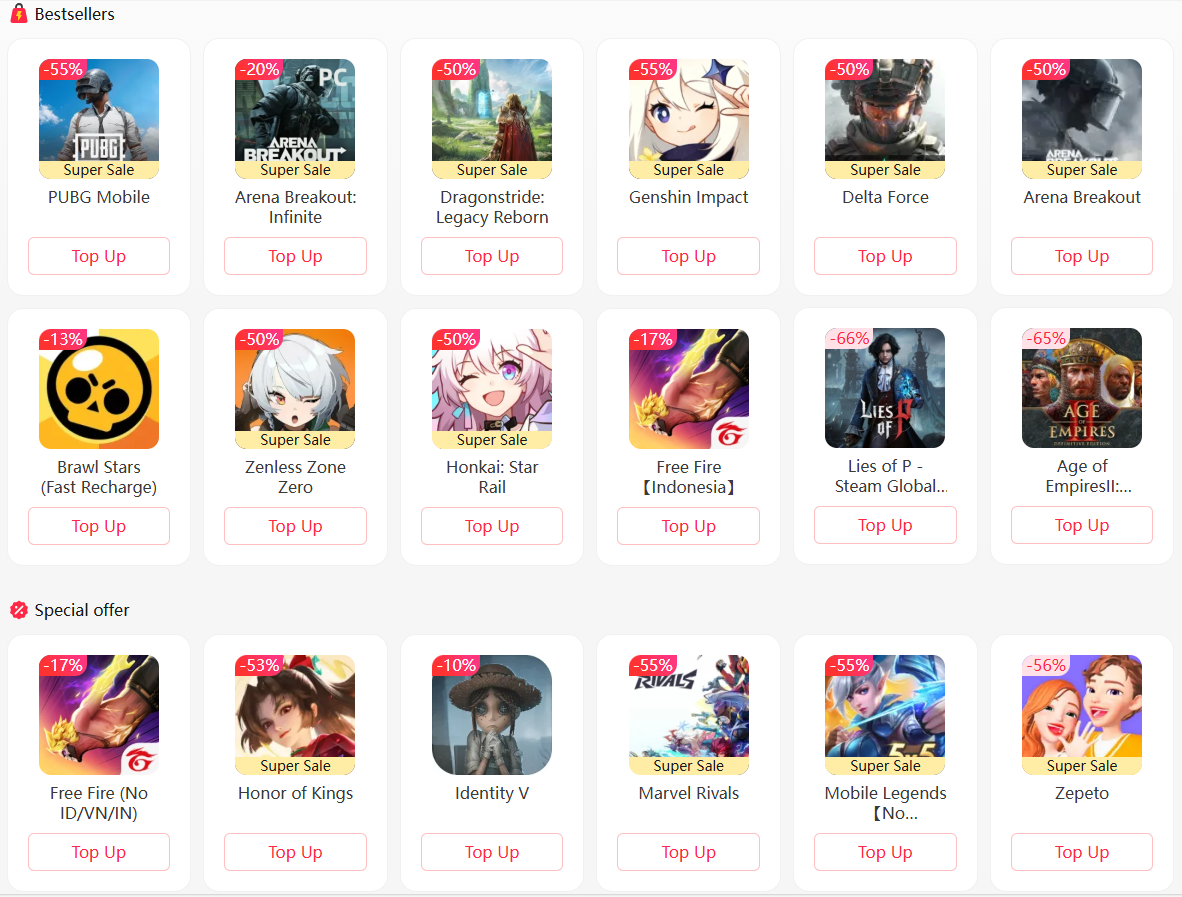Image resolution: width=1182 pixels, height=897 pixels.
Task: Select the Genshin Impact game icon
Action: [688, 119]
